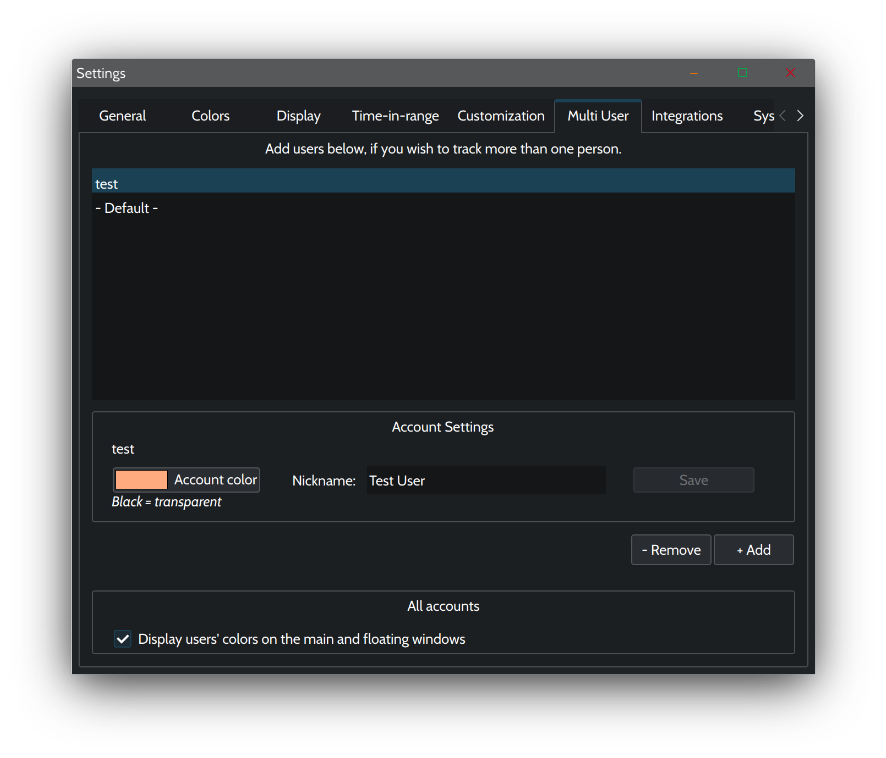Open the orange Account color swatch

coord(142,480)
